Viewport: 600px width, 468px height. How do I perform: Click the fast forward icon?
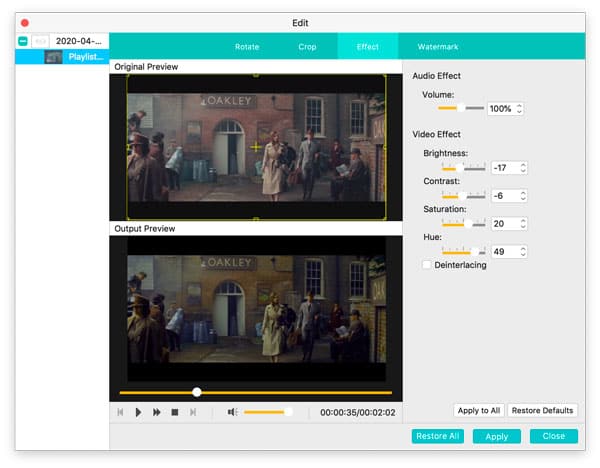click(x=157, y=412)
